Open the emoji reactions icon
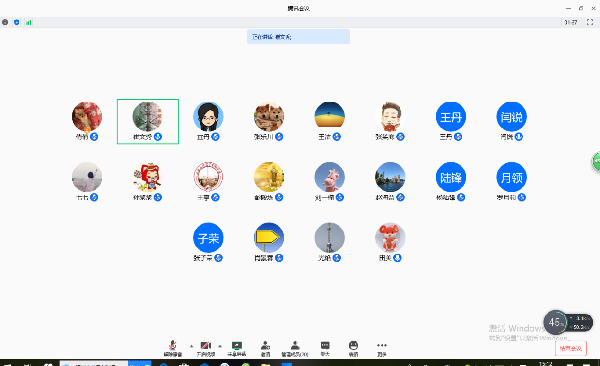 353,348
